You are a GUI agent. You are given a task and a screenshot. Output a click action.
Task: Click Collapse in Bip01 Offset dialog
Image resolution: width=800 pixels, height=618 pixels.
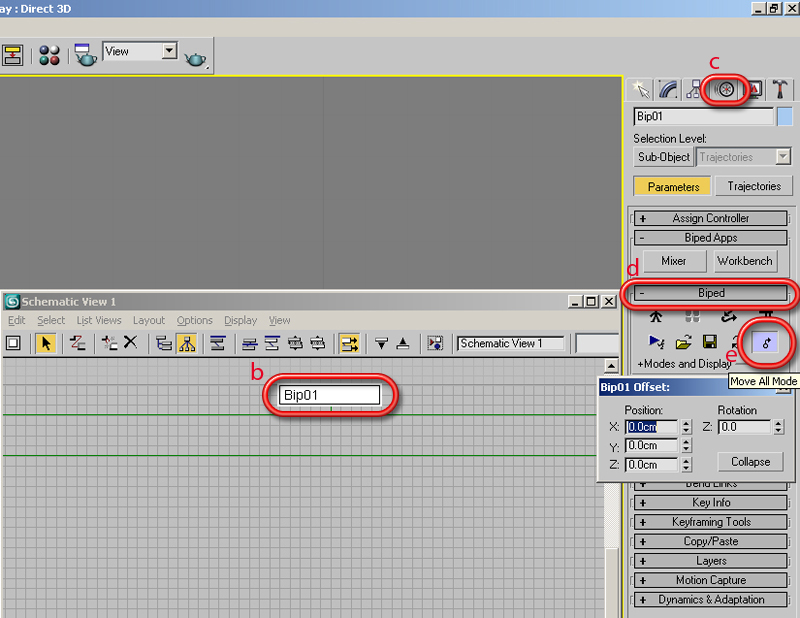click(x=750, y=462)
